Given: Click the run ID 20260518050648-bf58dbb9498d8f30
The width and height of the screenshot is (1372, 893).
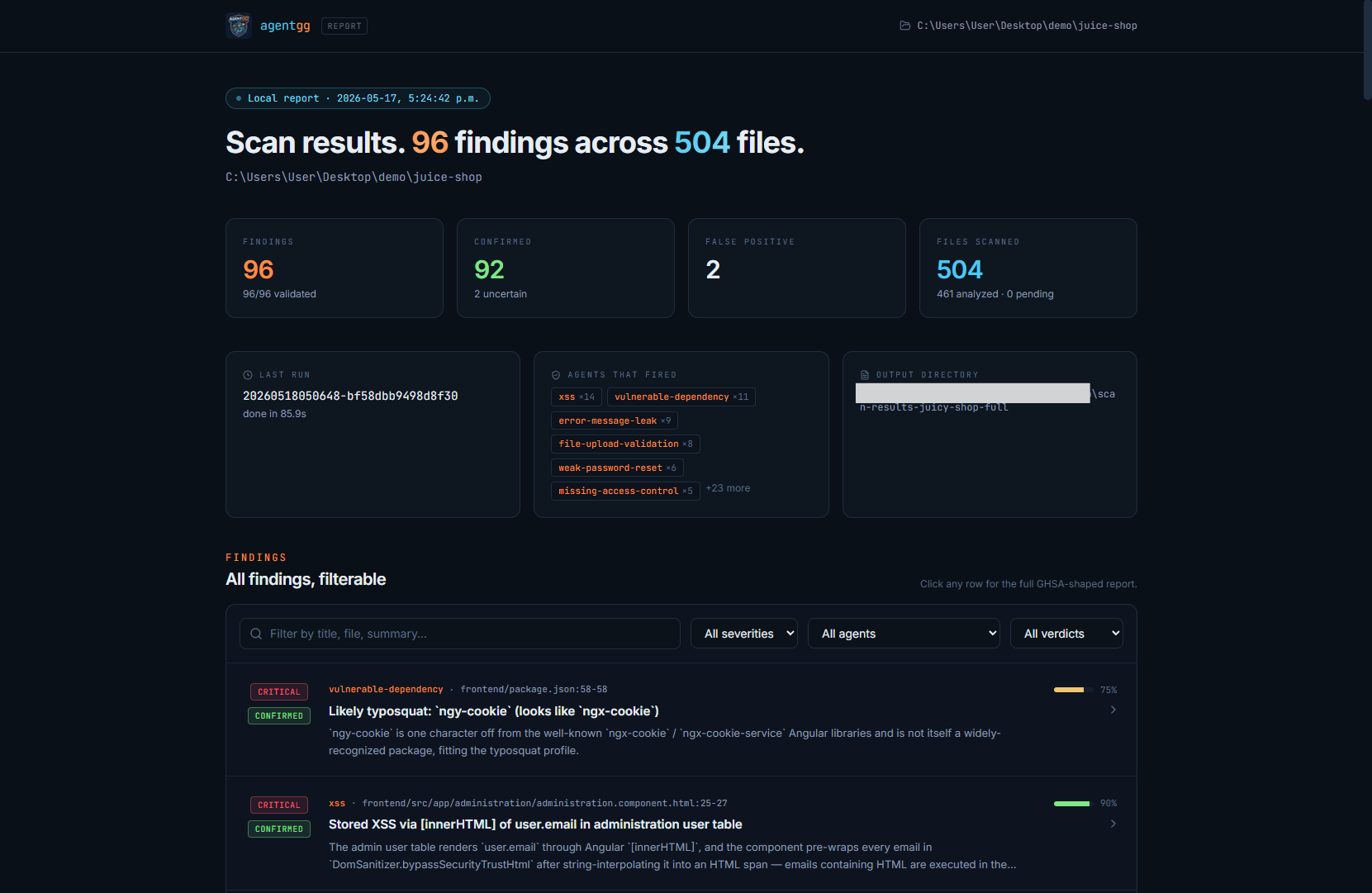Looking at the screenshot, I should [350, 397].
